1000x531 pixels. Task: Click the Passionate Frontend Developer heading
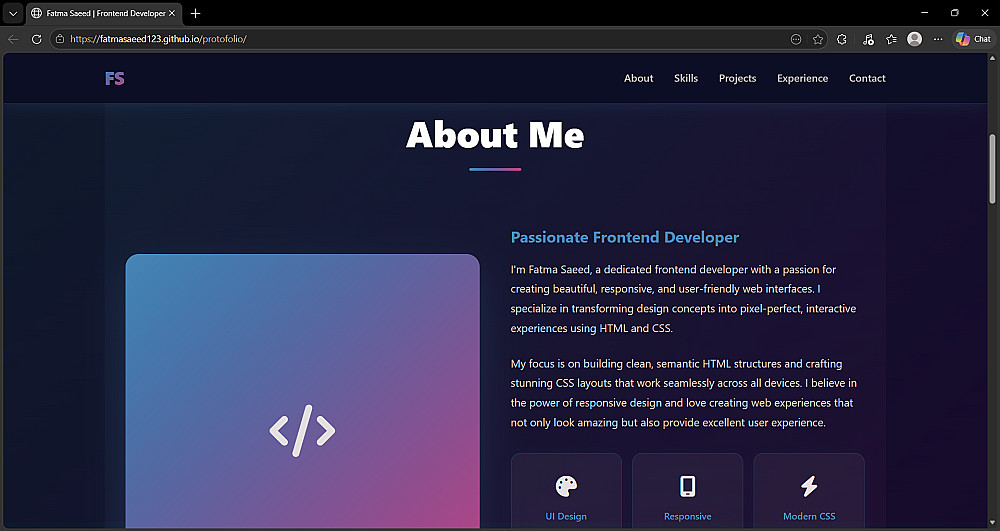(x=624, y=237)
